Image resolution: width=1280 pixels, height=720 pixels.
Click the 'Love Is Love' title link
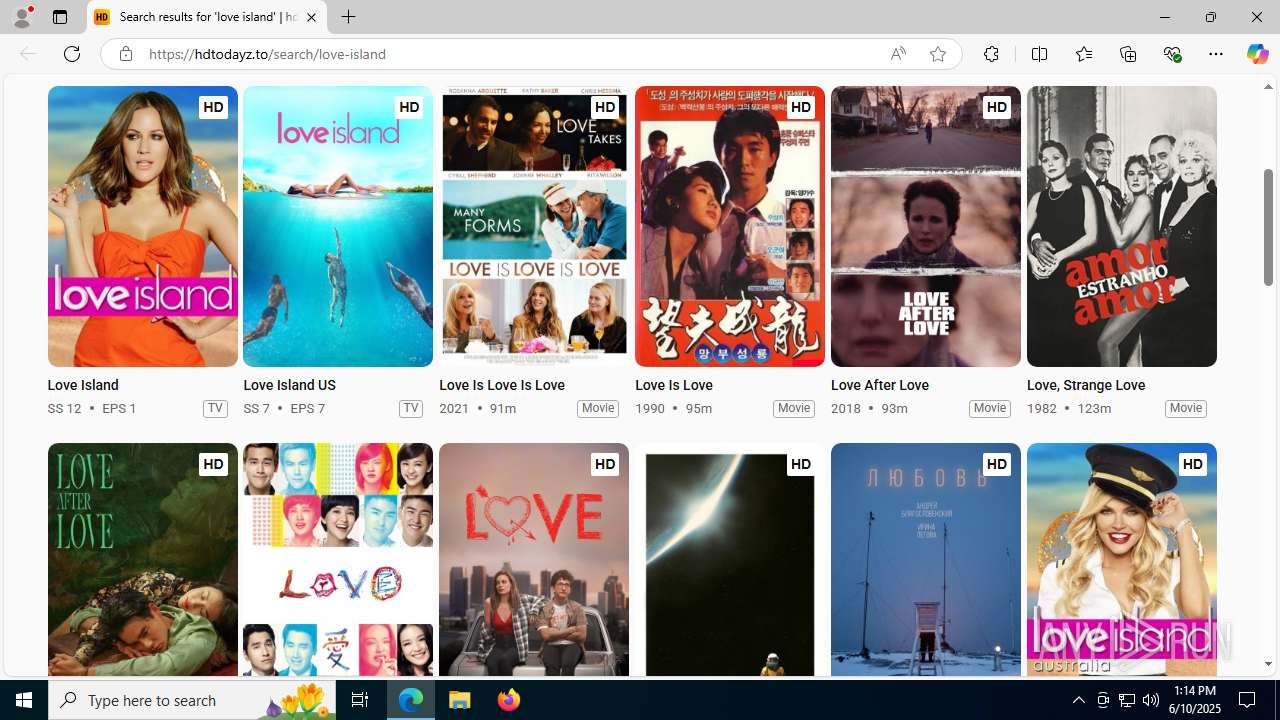click(x=674, y=385)
